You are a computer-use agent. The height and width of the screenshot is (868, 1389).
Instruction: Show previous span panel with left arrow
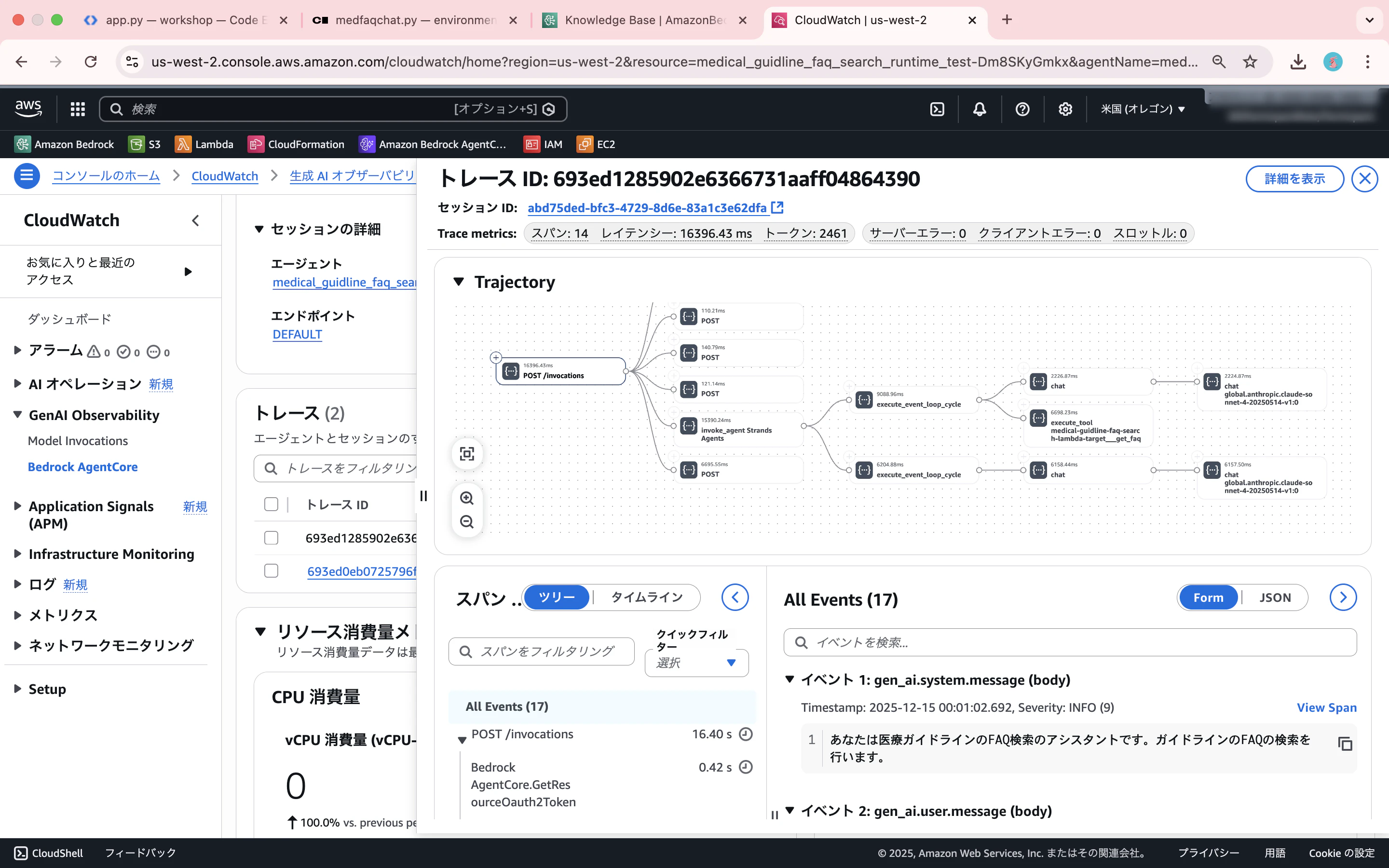[x=735, y=597]
